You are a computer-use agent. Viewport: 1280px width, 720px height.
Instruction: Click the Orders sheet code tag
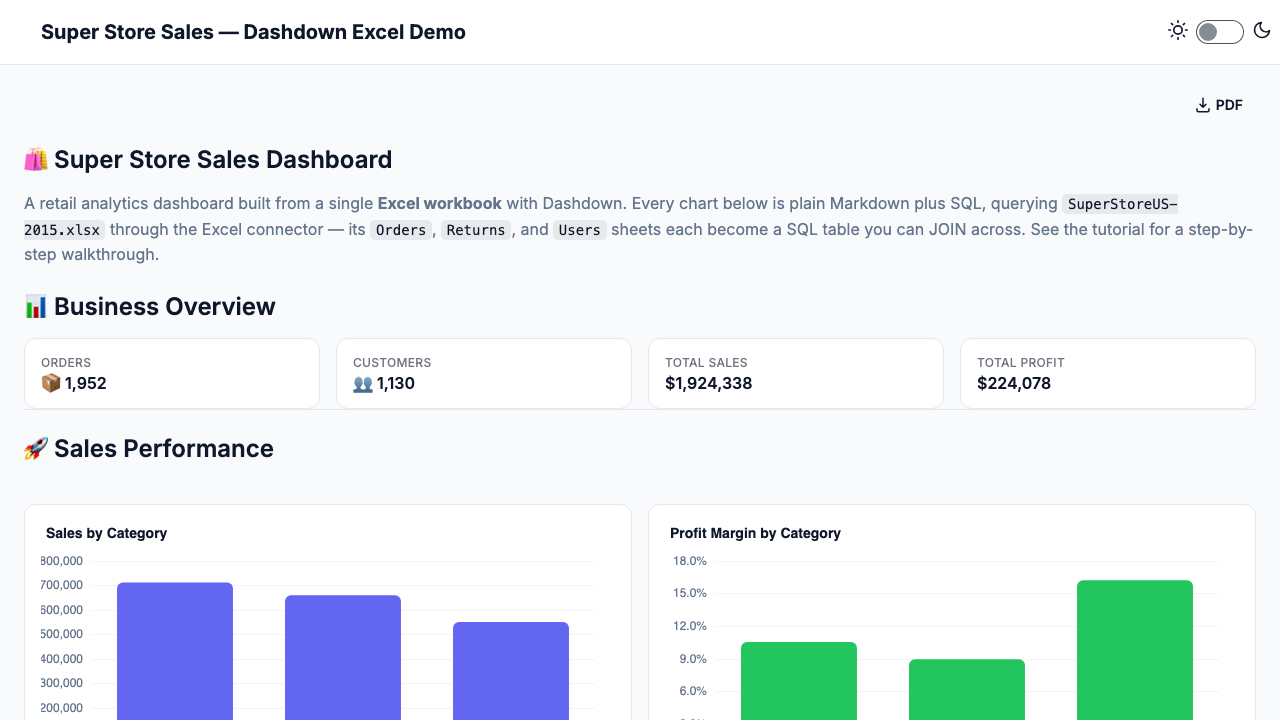click(x=401, y=230)
